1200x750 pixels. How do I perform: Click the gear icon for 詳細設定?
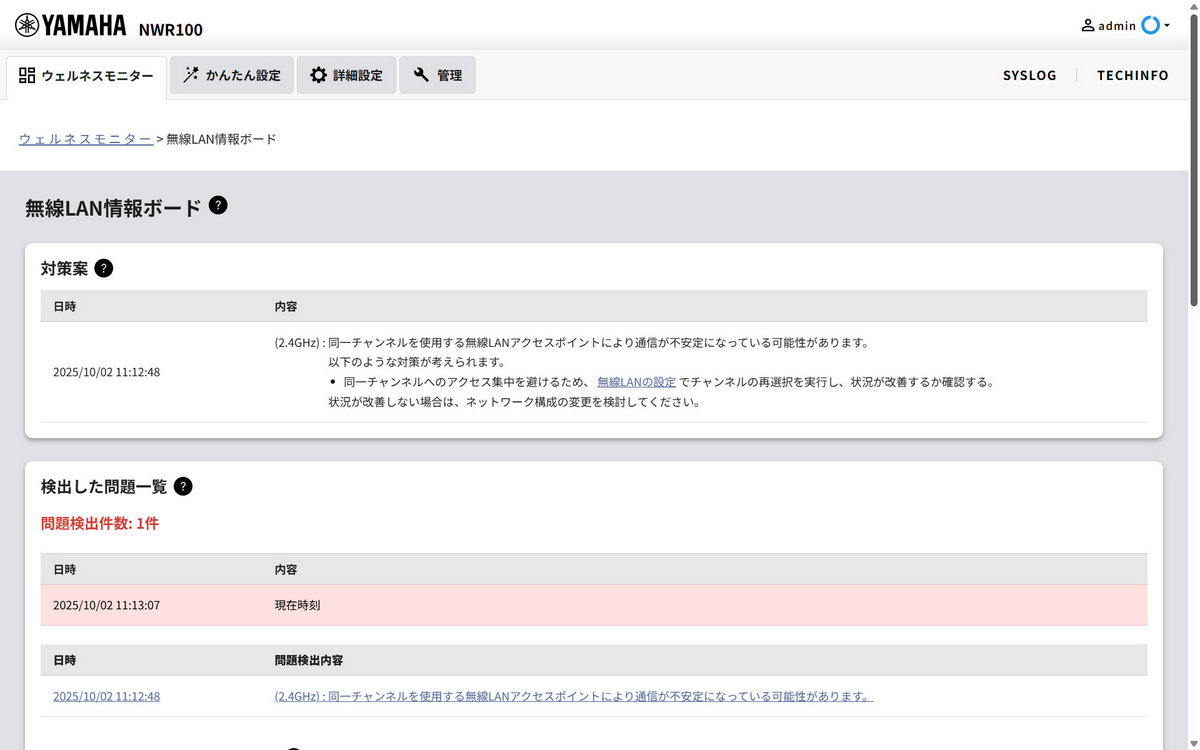pyautogui.click(x=318, y=75)
